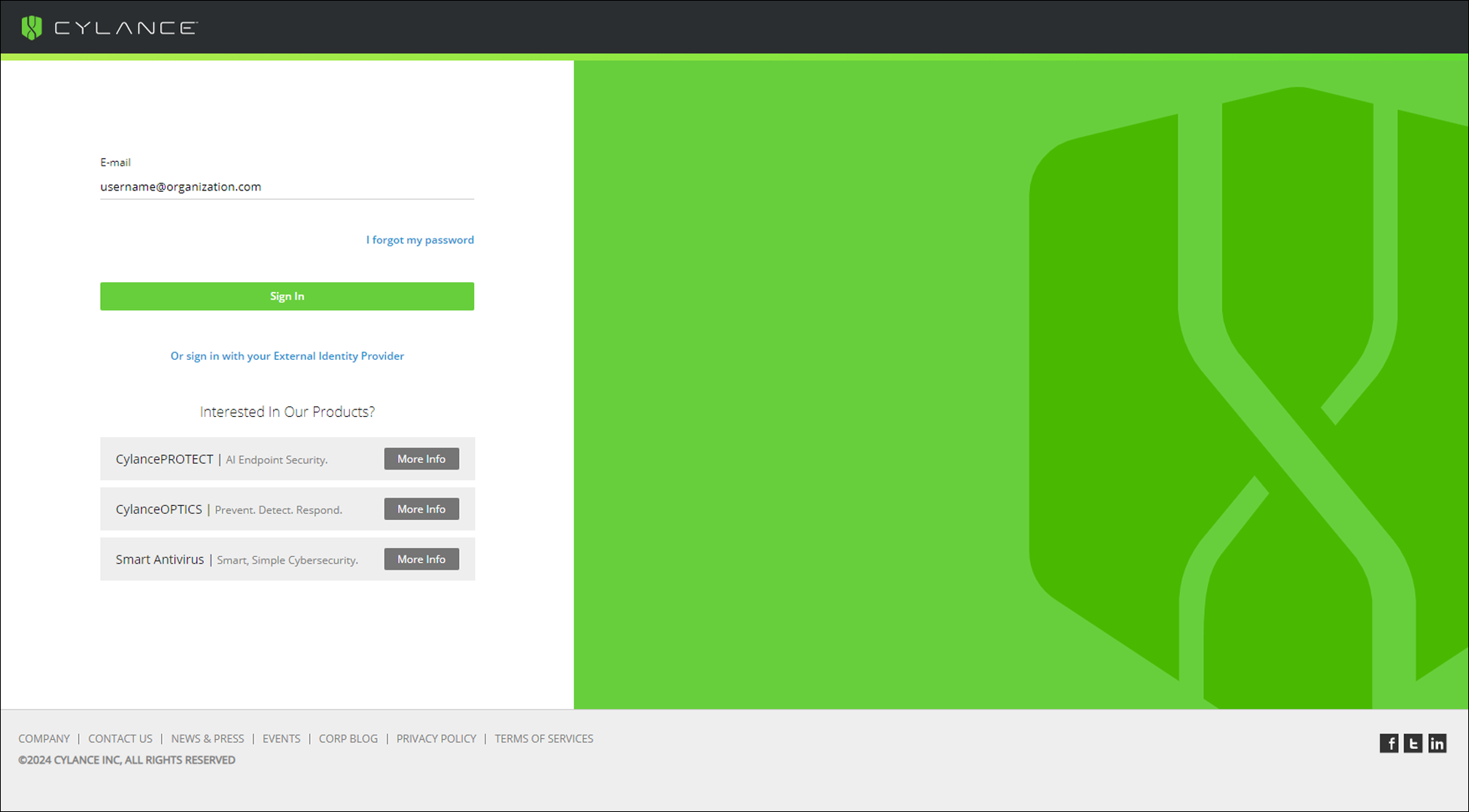This screenshot has height=812, width=1469.
Task: Click the 'E-mail' field label
Action: click(115, 163)
